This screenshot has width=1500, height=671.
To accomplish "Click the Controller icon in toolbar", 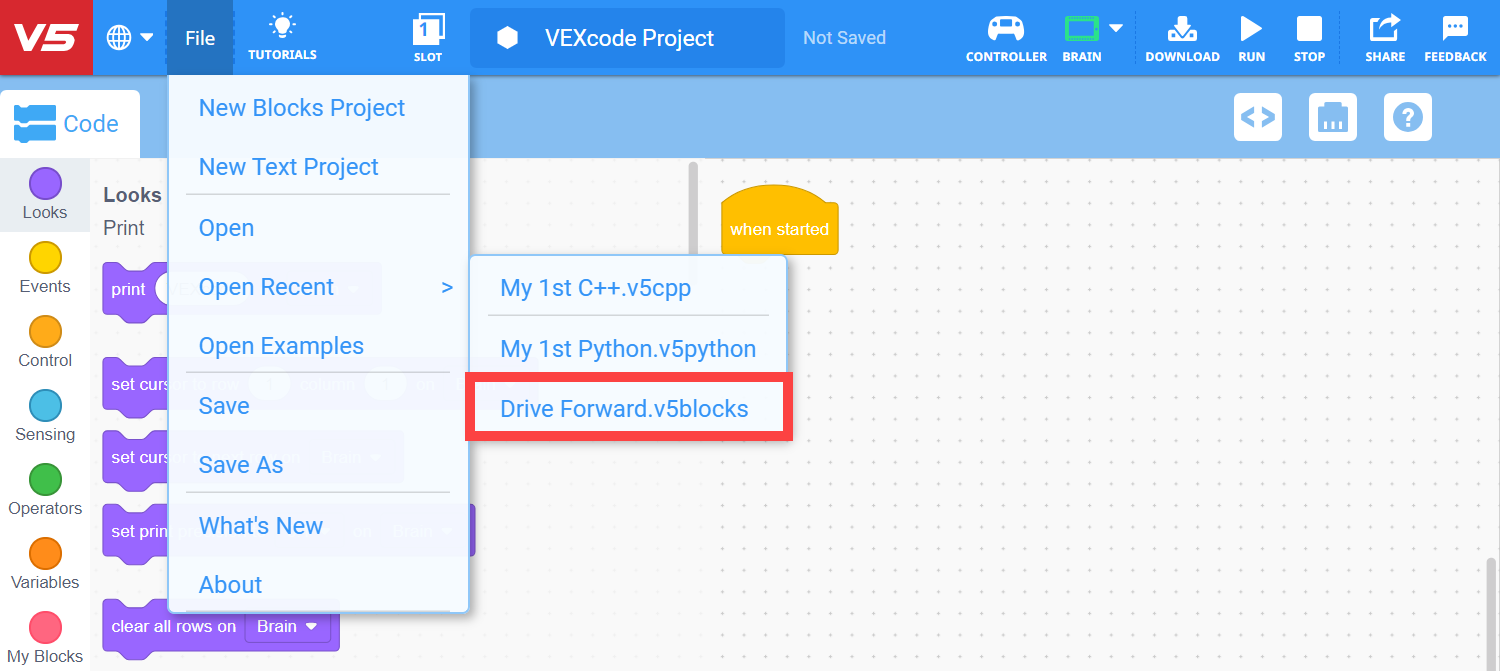I will 1006,30.
